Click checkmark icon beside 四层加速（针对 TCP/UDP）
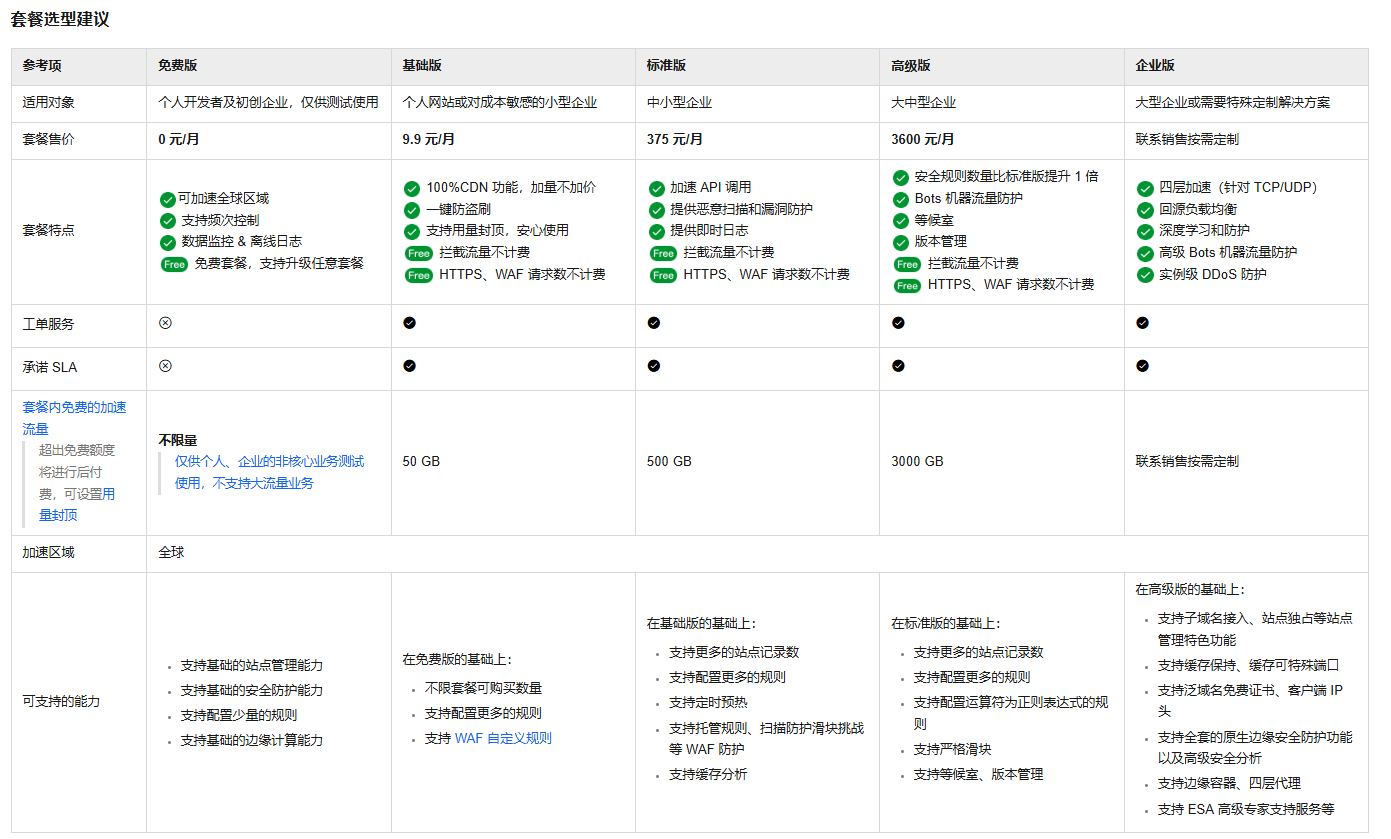Viewport: 1391px width, 839px height. click(1145, 188)
